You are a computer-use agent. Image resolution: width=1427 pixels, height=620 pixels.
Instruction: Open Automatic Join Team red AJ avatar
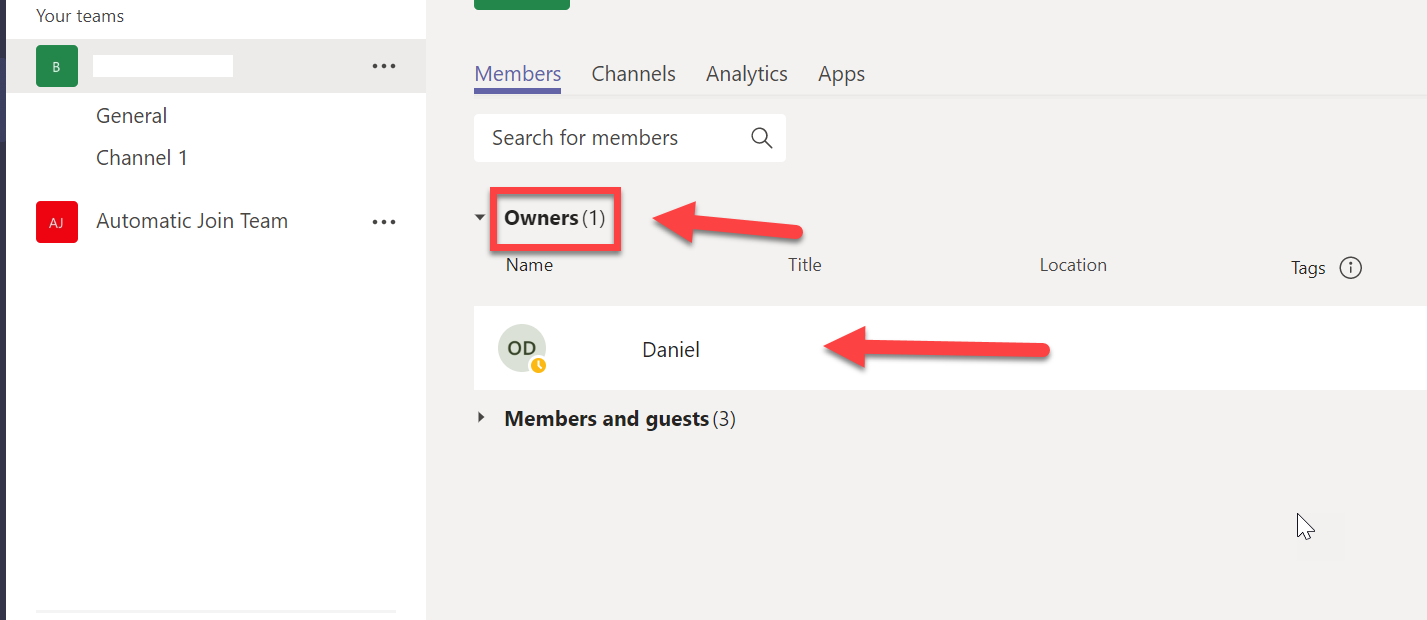coord(57,222)
